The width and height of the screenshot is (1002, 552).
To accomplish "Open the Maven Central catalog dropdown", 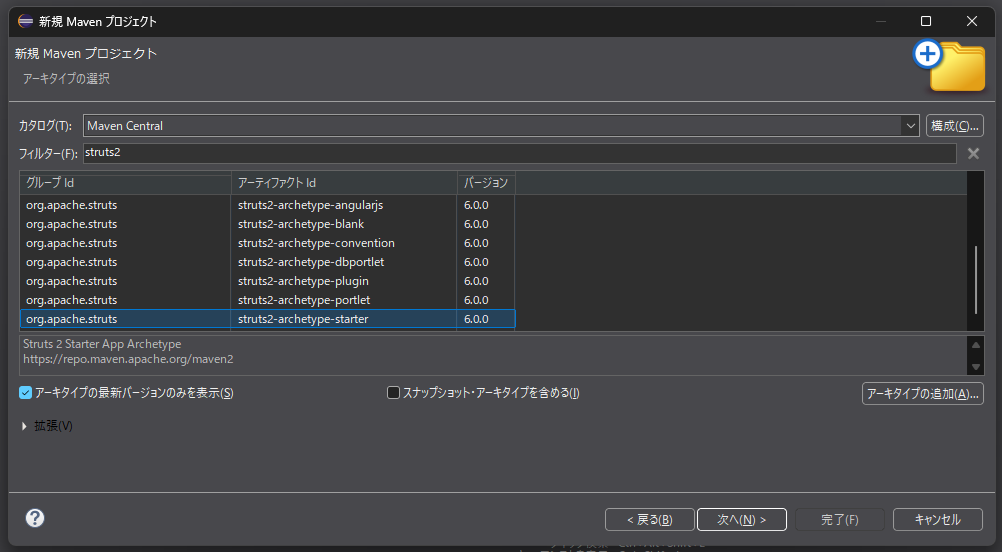I will coord(911,126).
